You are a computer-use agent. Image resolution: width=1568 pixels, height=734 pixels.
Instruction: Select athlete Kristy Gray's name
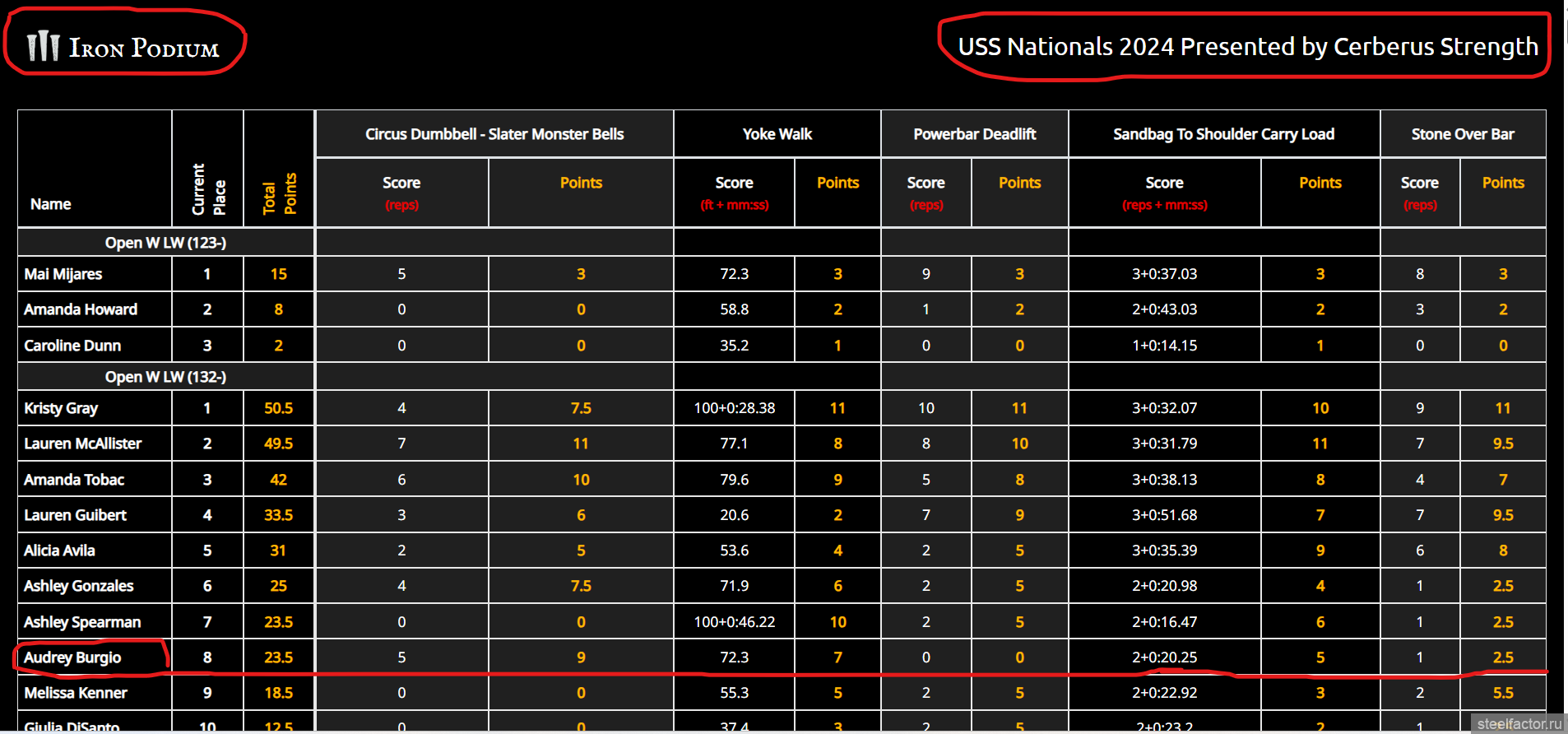tap(61, 408)
